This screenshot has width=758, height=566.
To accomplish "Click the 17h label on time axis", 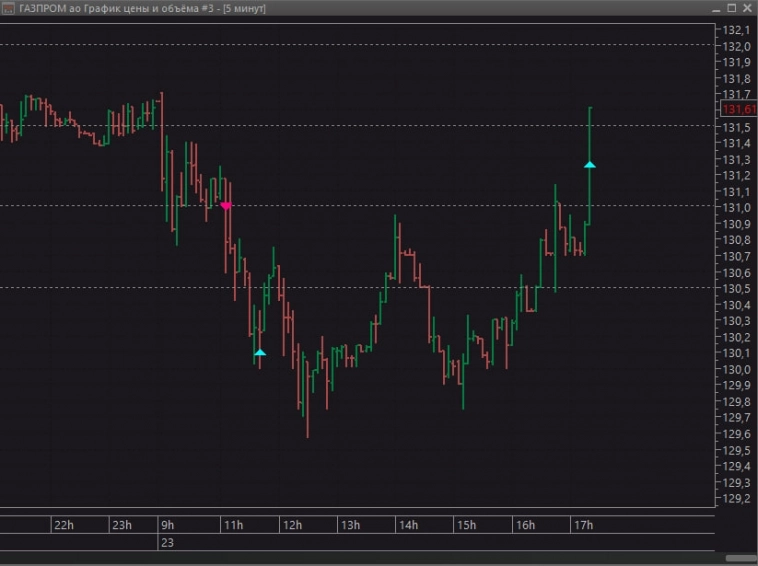I will [x=584, y=525].
